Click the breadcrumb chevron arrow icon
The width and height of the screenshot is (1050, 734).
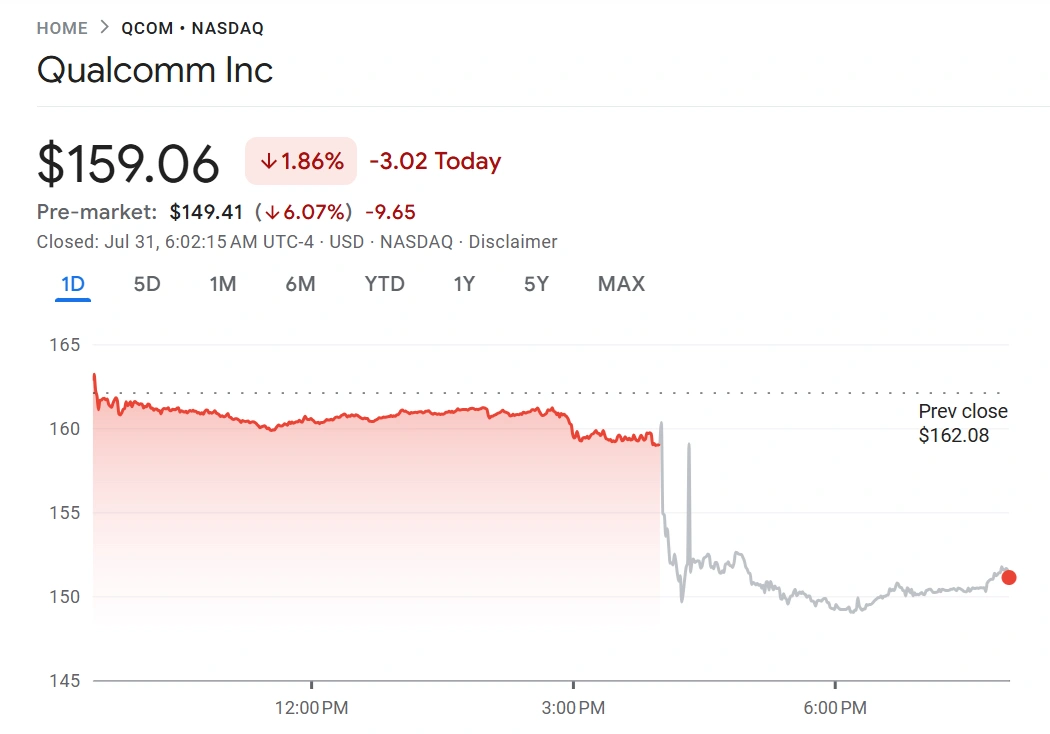pyautogui.click(x=105, y=29)
